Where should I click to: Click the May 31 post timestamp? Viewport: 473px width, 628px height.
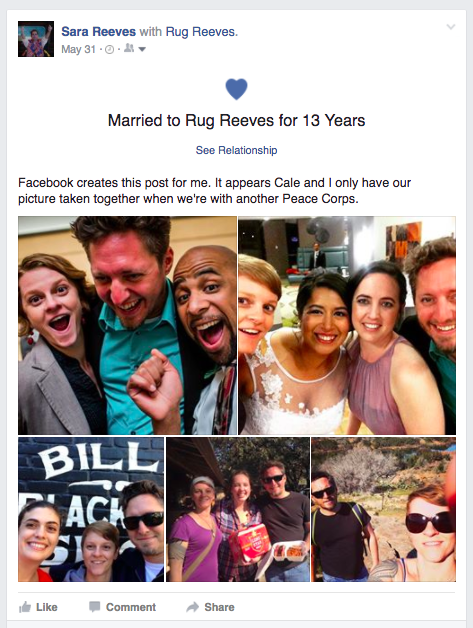click(x=78, y=49)
